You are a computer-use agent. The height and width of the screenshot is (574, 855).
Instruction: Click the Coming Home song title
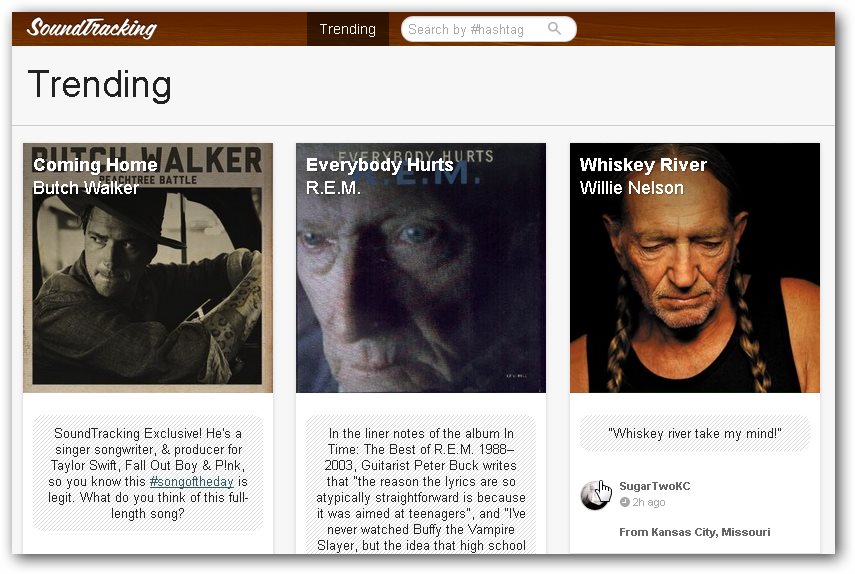pyautogui.click(x=95, y=165)
